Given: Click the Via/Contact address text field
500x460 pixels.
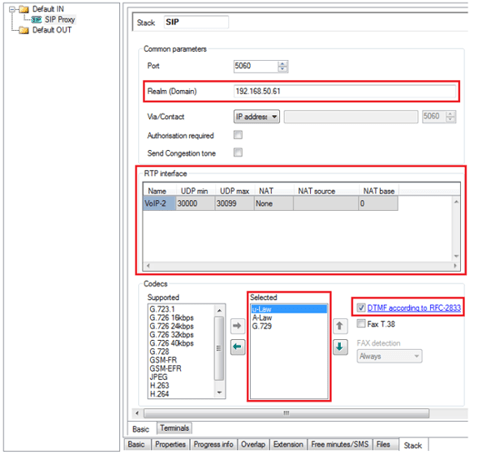Looking at the screenshot, I should (x=351, y=117).
